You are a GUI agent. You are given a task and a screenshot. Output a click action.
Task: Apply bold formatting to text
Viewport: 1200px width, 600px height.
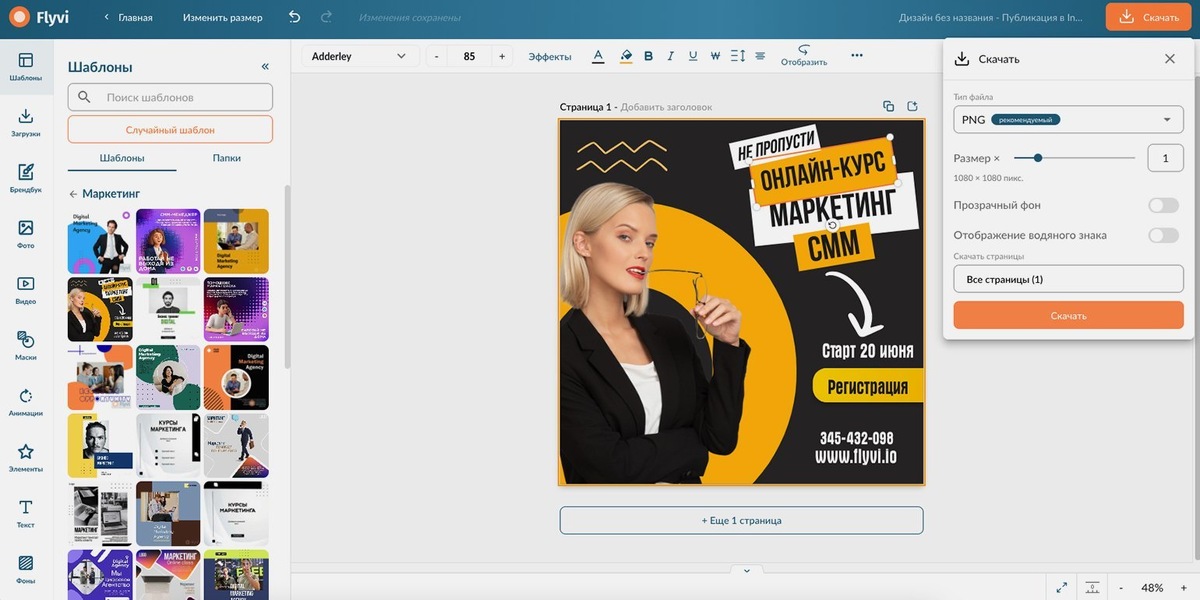point(648,56)
